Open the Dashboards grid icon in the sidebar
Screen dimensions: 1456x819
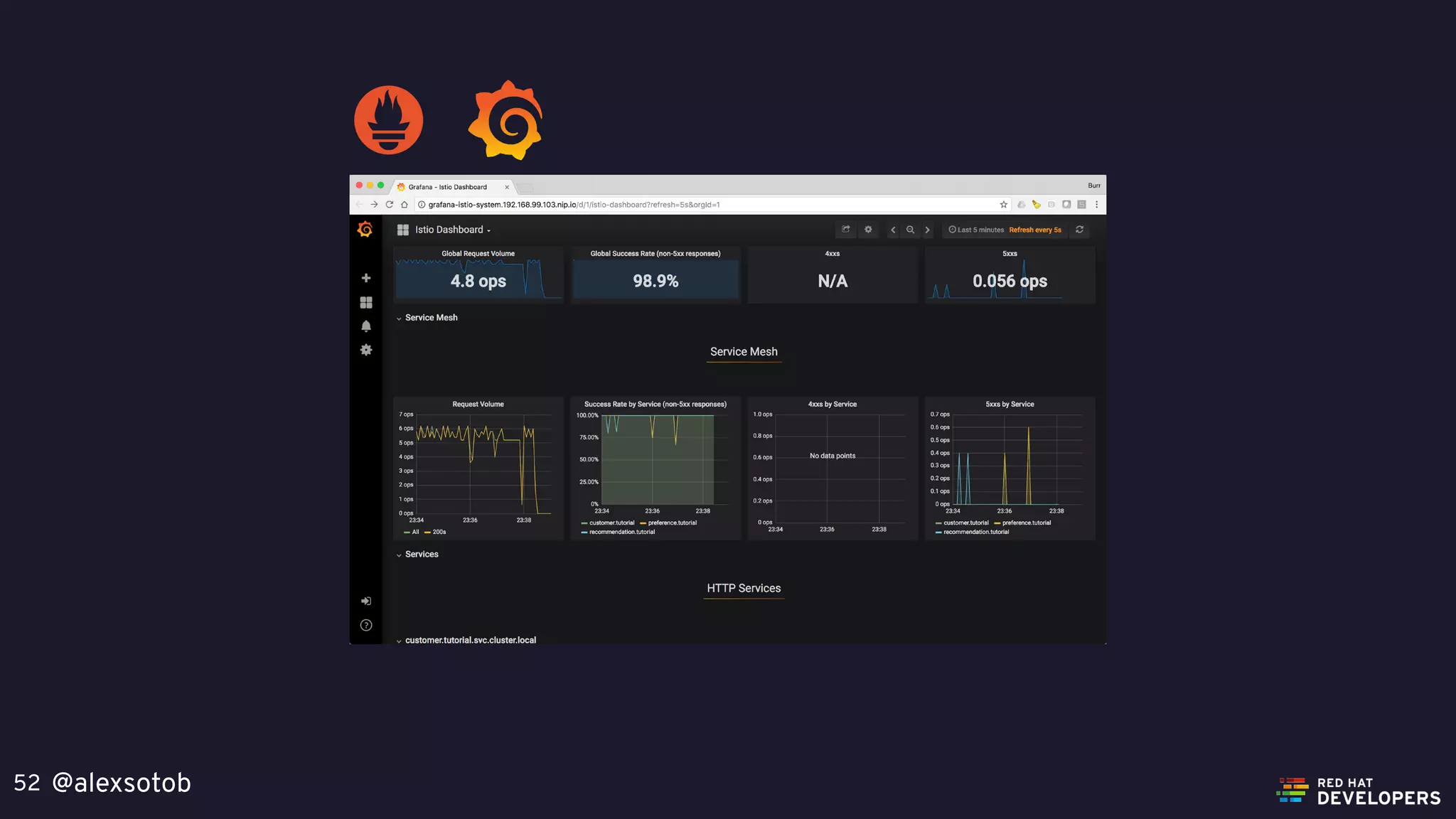(365, 302)
